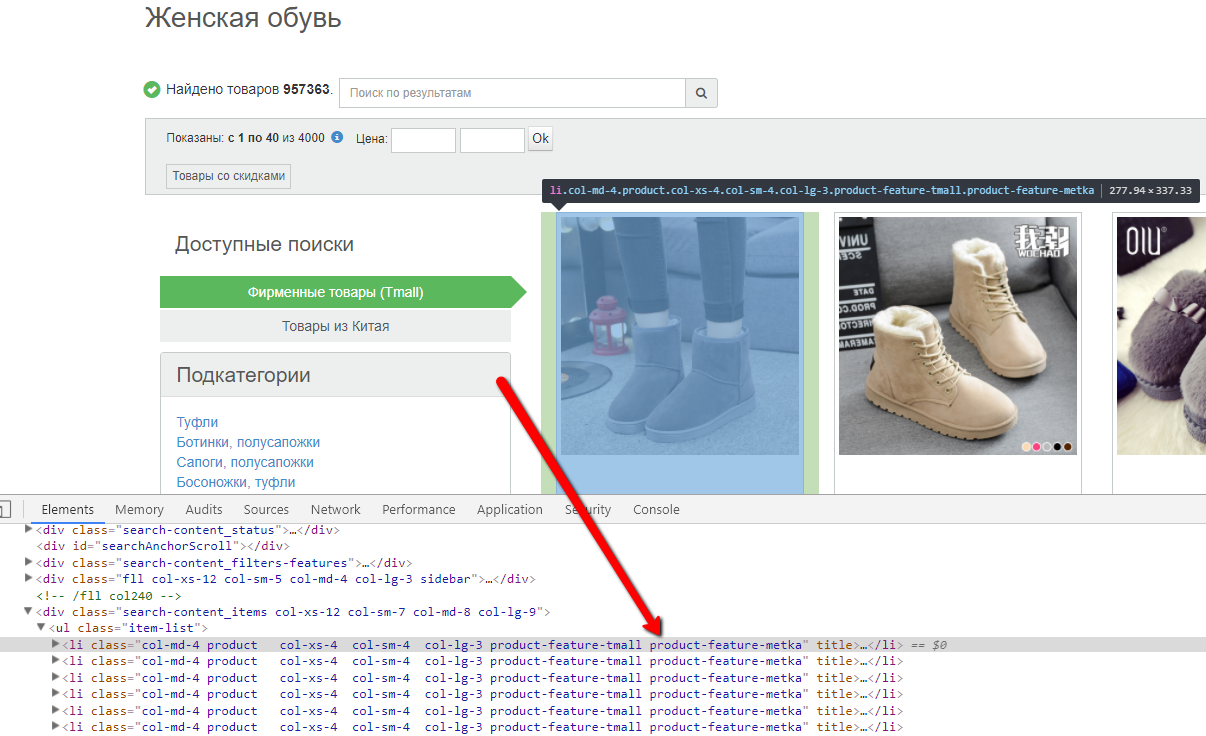This screenshot has height=736, width=1206.
Task: Switch to the Sources tab
Action: pos(266,509)
